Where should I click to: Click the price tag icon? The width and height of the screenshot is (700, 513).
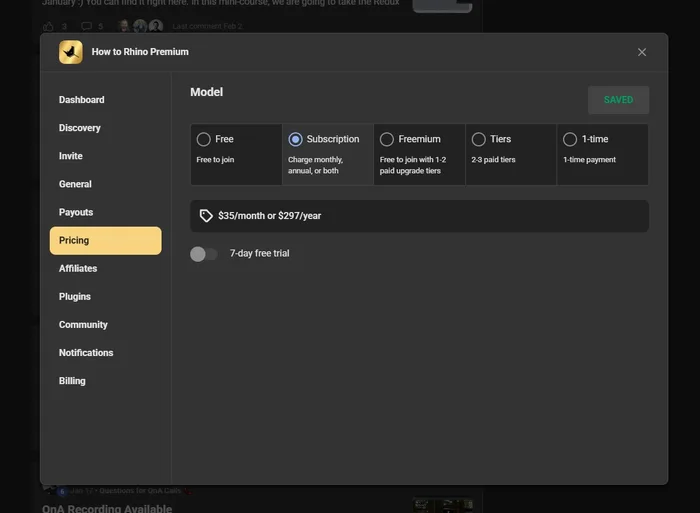click(x=206, y=216)
